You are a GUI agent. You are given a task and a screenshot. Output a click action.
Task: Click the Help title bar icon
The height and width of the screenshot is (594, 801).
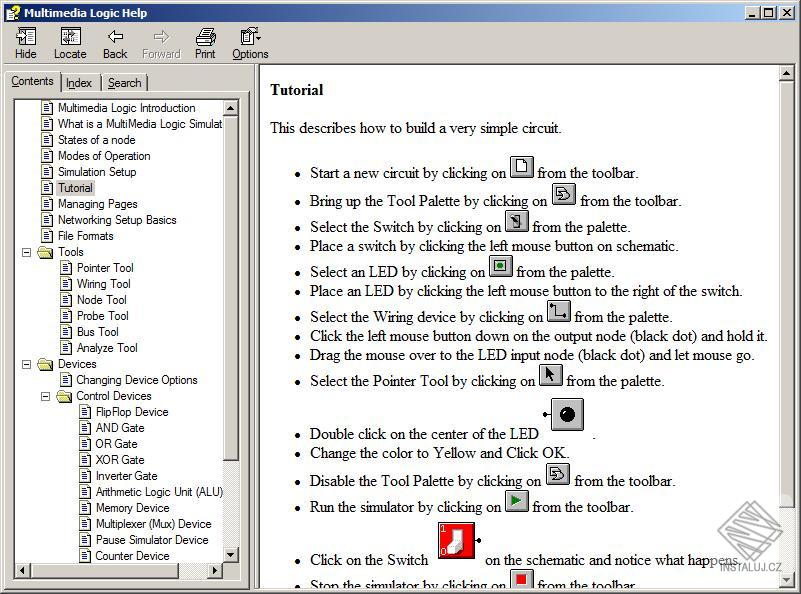coord(12,13)
